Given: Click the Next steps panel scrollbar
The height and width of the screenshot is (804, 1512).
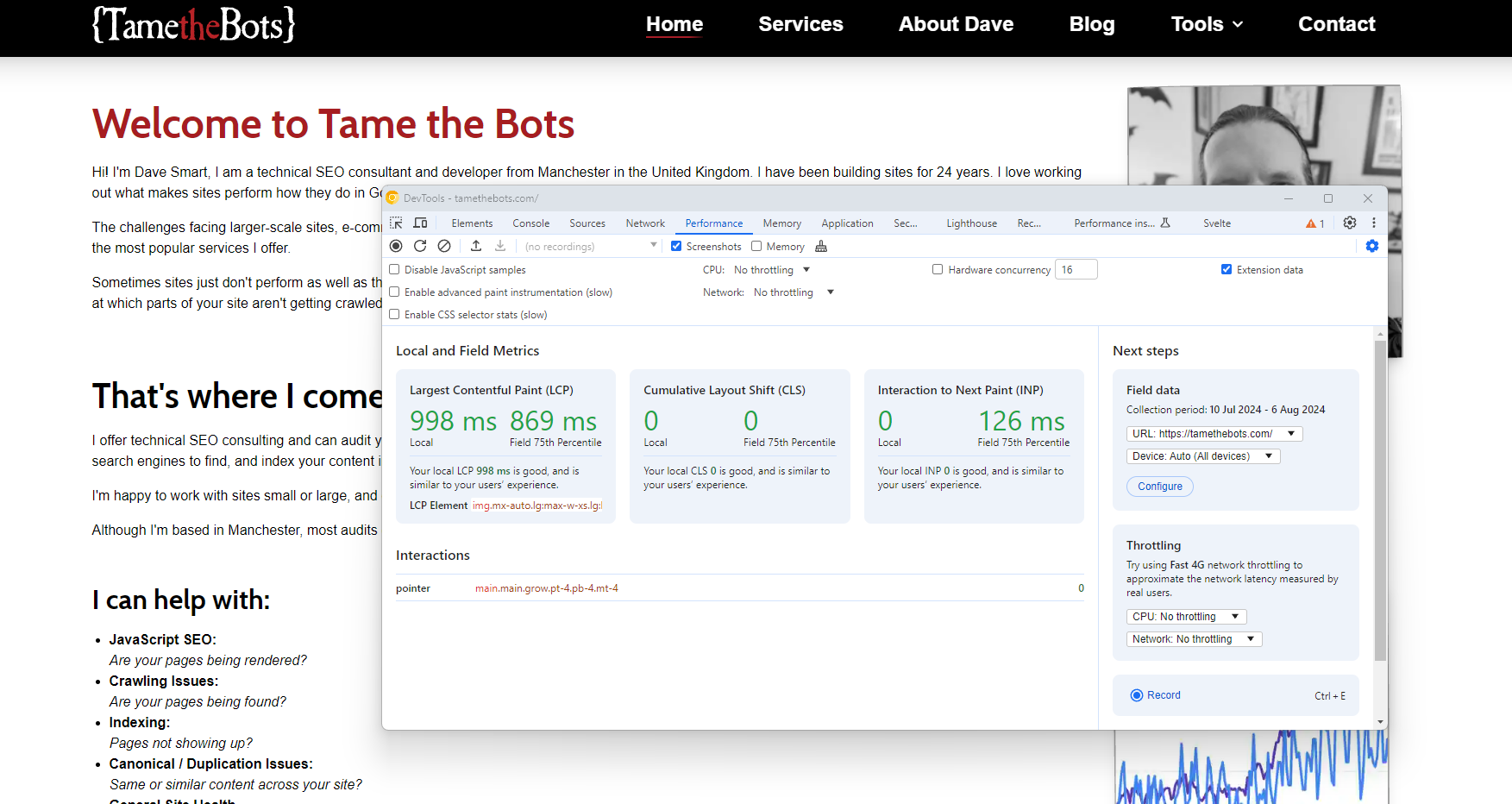Looking at the screenshot, I should tap(1380, 500).
